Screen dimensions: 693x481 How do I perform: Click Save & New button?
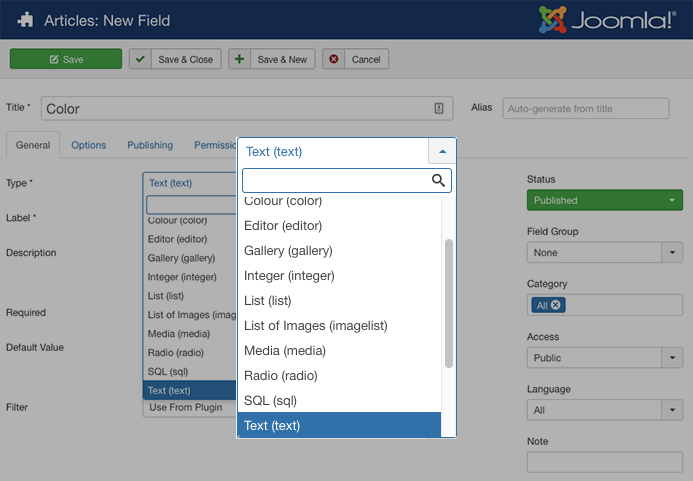click(271, 59)
